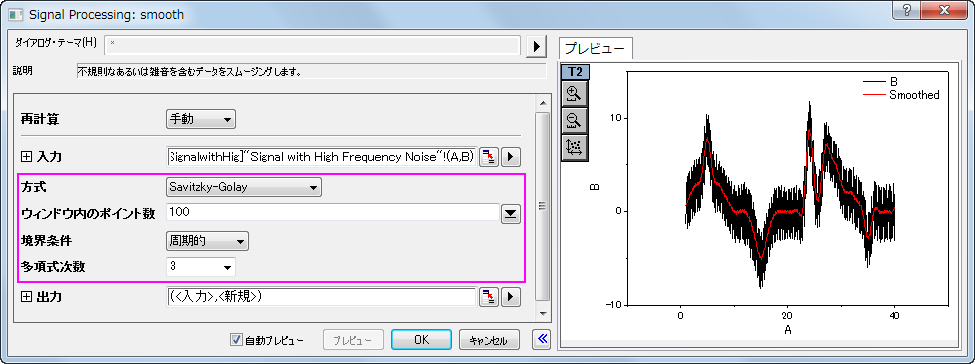This screenshot has height=364, width=975.
Task: Expand the 出力 tree node
Action: (x=26, y=297)
